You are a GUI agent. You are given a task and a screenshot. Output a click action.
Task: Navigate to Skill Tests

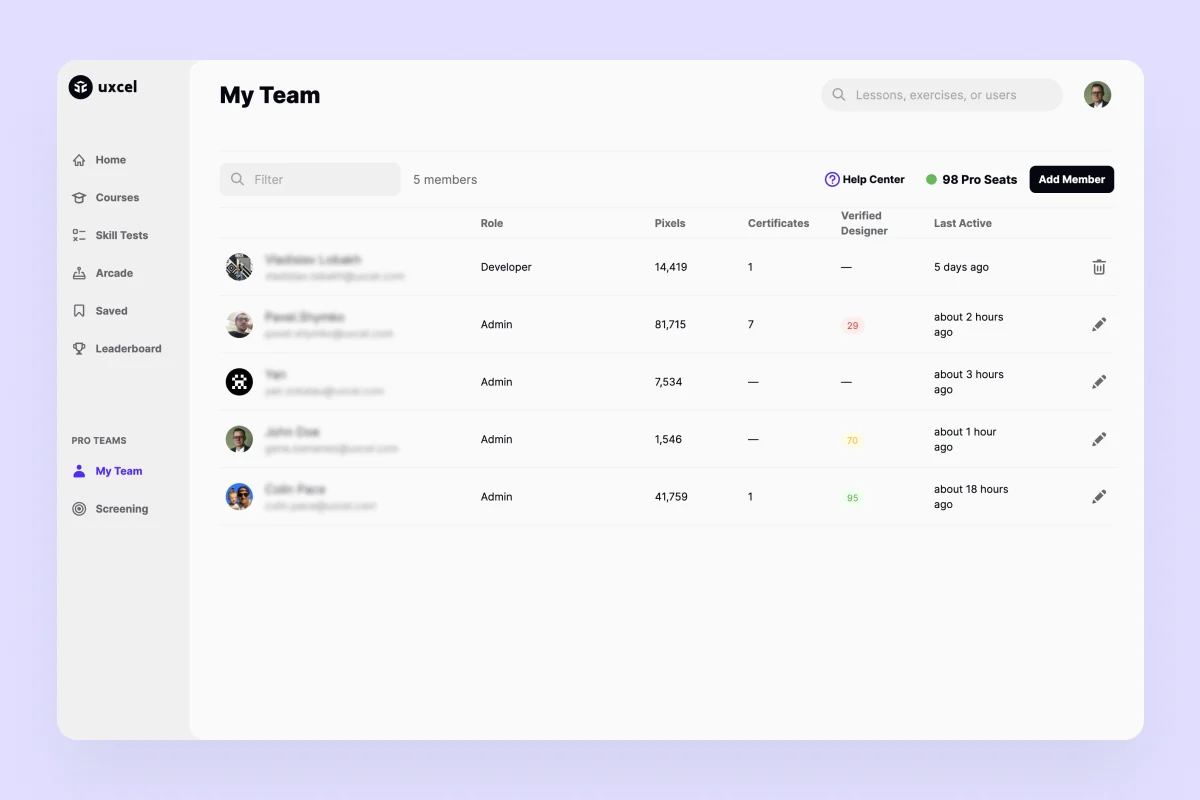(x=121, y=236)
